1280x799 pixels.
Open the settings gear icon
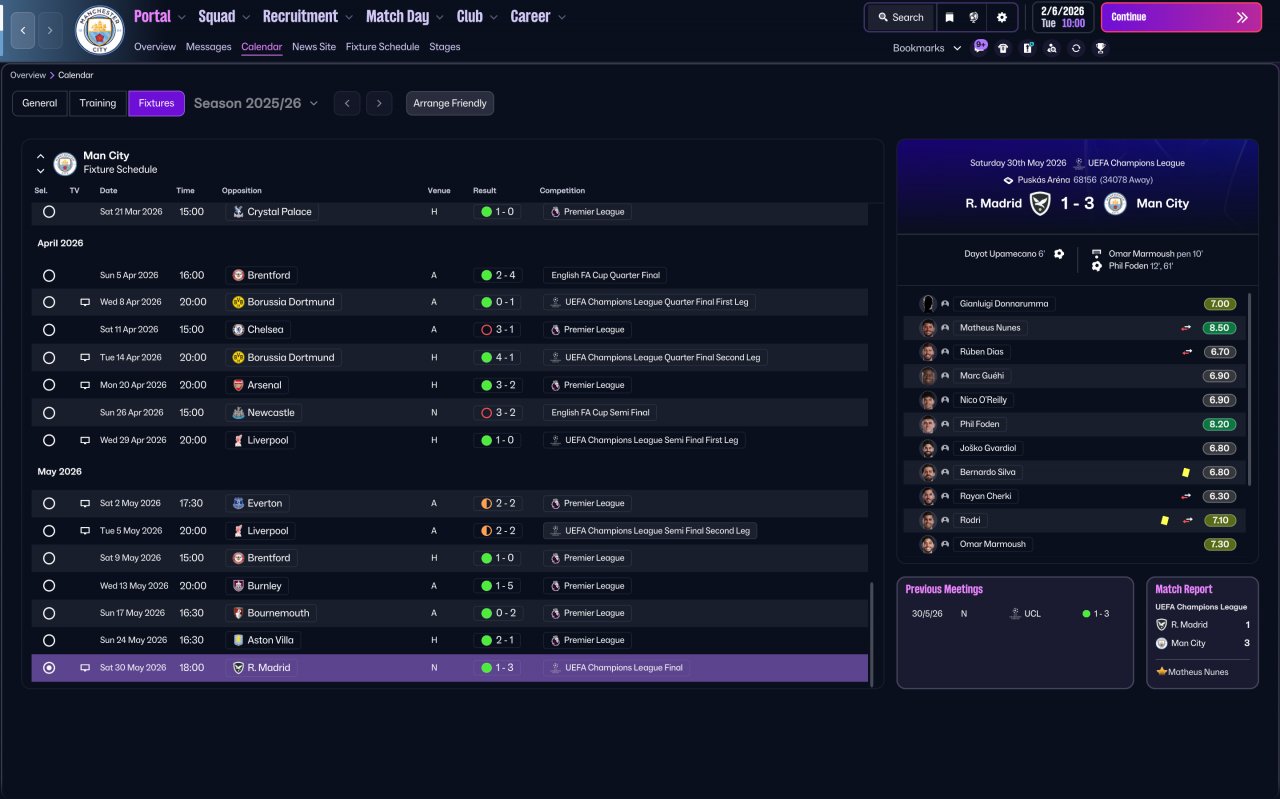1001,17
